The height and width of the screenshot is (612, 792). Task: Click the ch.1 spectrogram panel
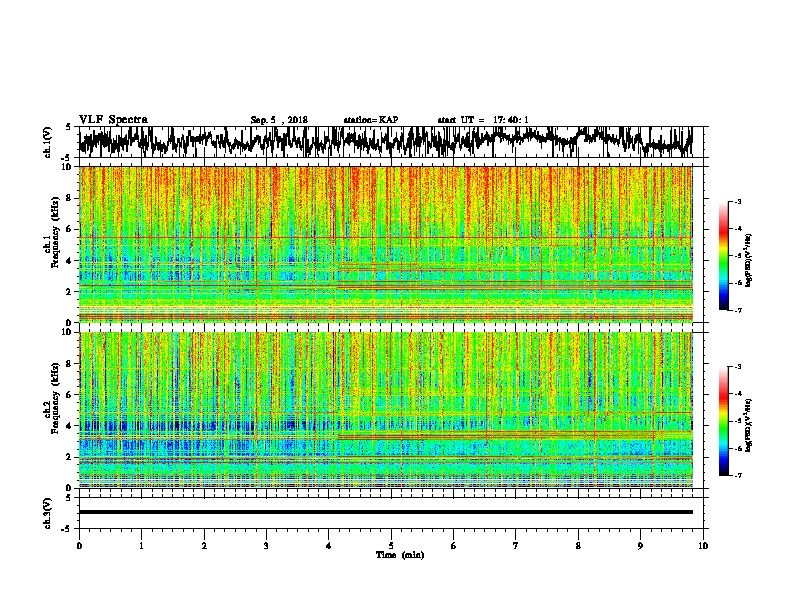click(x=385, y=244)
